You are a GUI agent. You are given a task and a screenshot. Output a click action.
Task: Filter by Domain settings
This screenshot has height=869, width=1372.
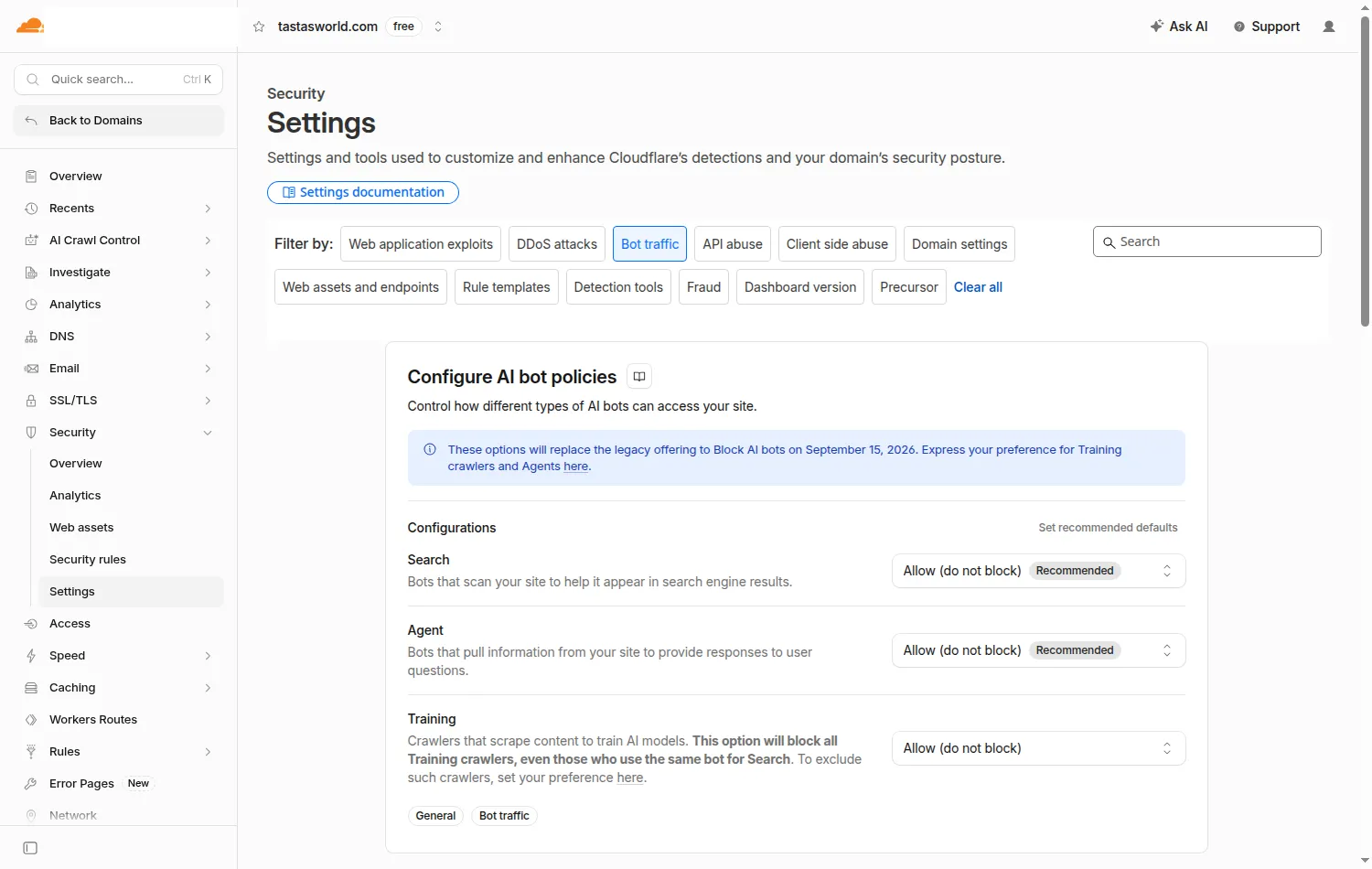pyautogui.click(x=959, y=244)
